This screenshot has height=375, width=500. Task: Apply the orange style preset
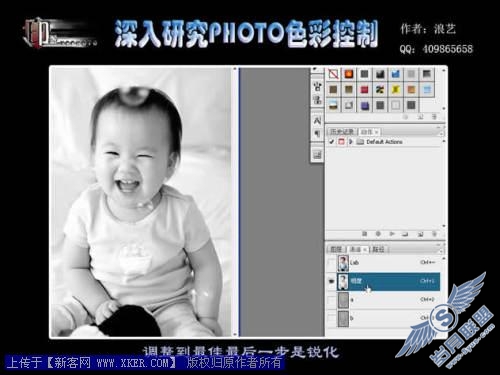(411, 90)
